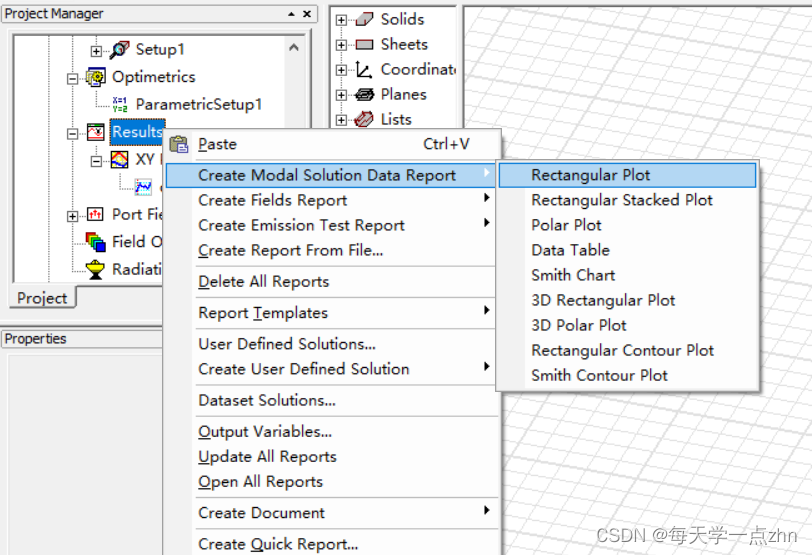Select Rectangular Contour Plot
Viewport: 812px width, 555px height.
[x=627, y=350]
